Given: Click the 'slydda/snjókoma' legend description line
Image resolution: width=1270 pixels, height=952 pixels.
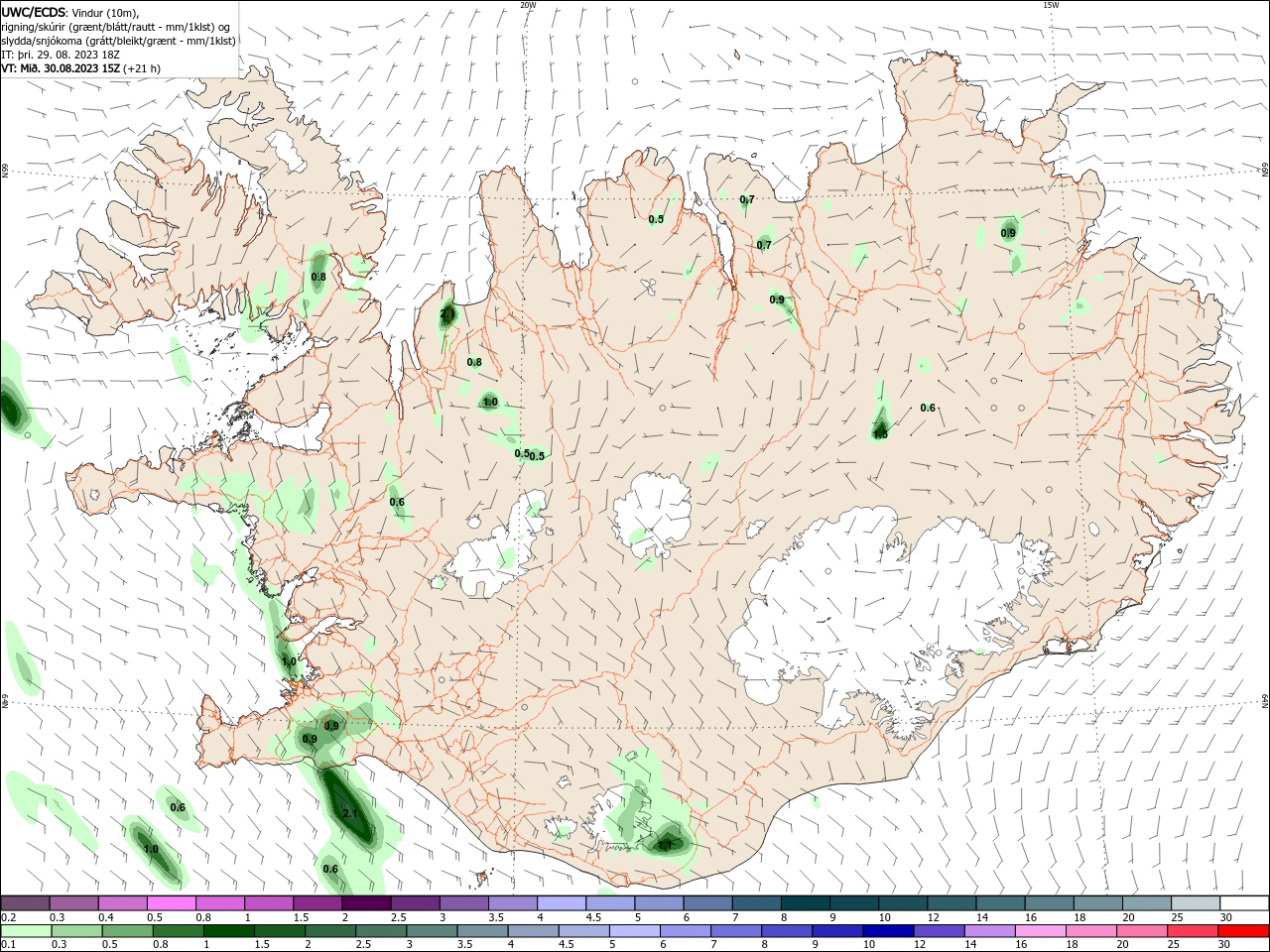Looking at the screenshot, I should pos(118,41).
